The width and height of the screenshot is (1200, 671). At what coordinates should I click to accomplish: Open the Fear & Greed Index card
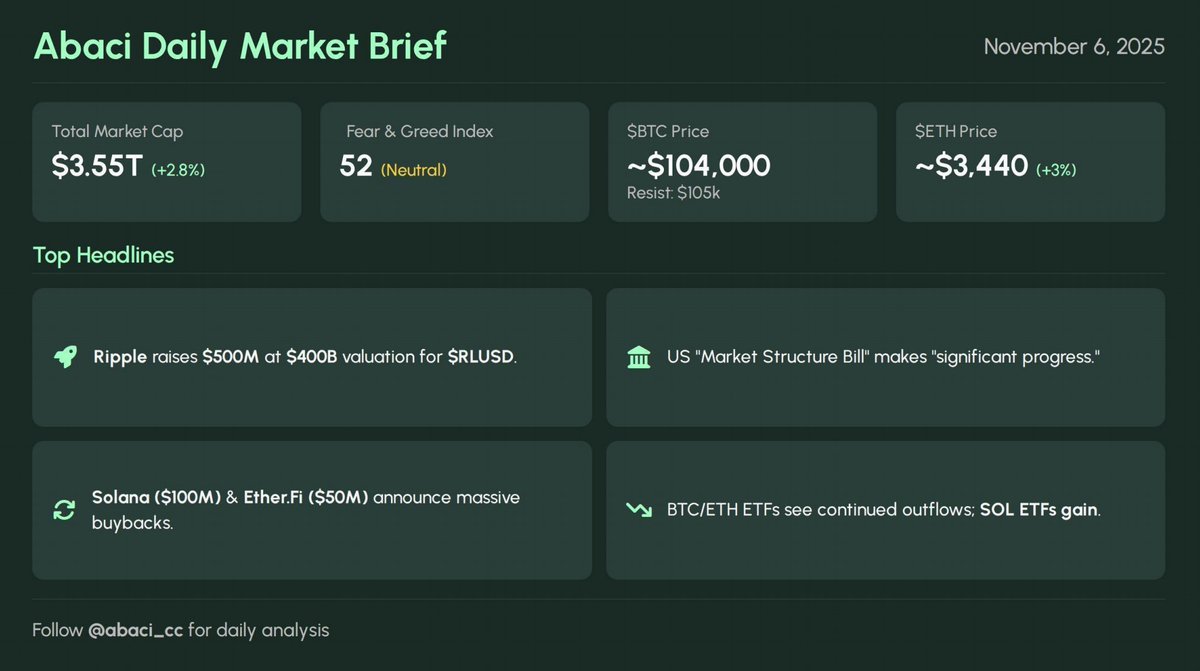pos(454,162)
